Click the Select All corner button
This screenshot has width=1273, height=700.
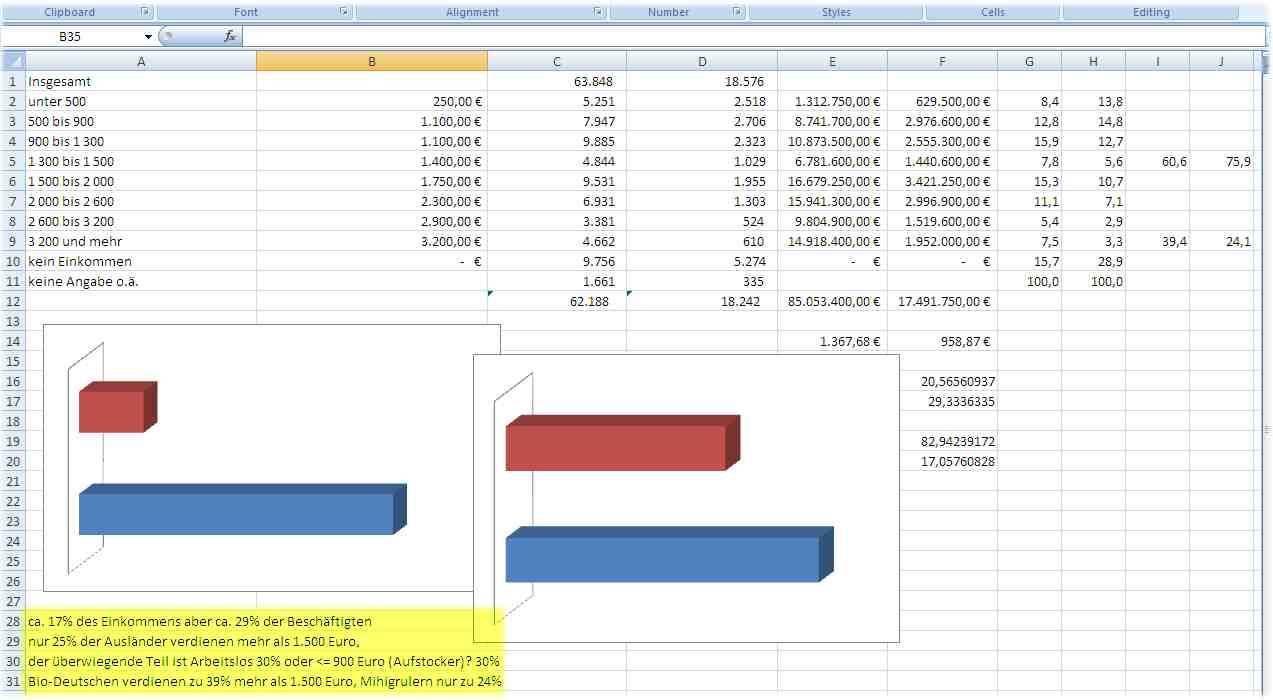coord(12,62)
